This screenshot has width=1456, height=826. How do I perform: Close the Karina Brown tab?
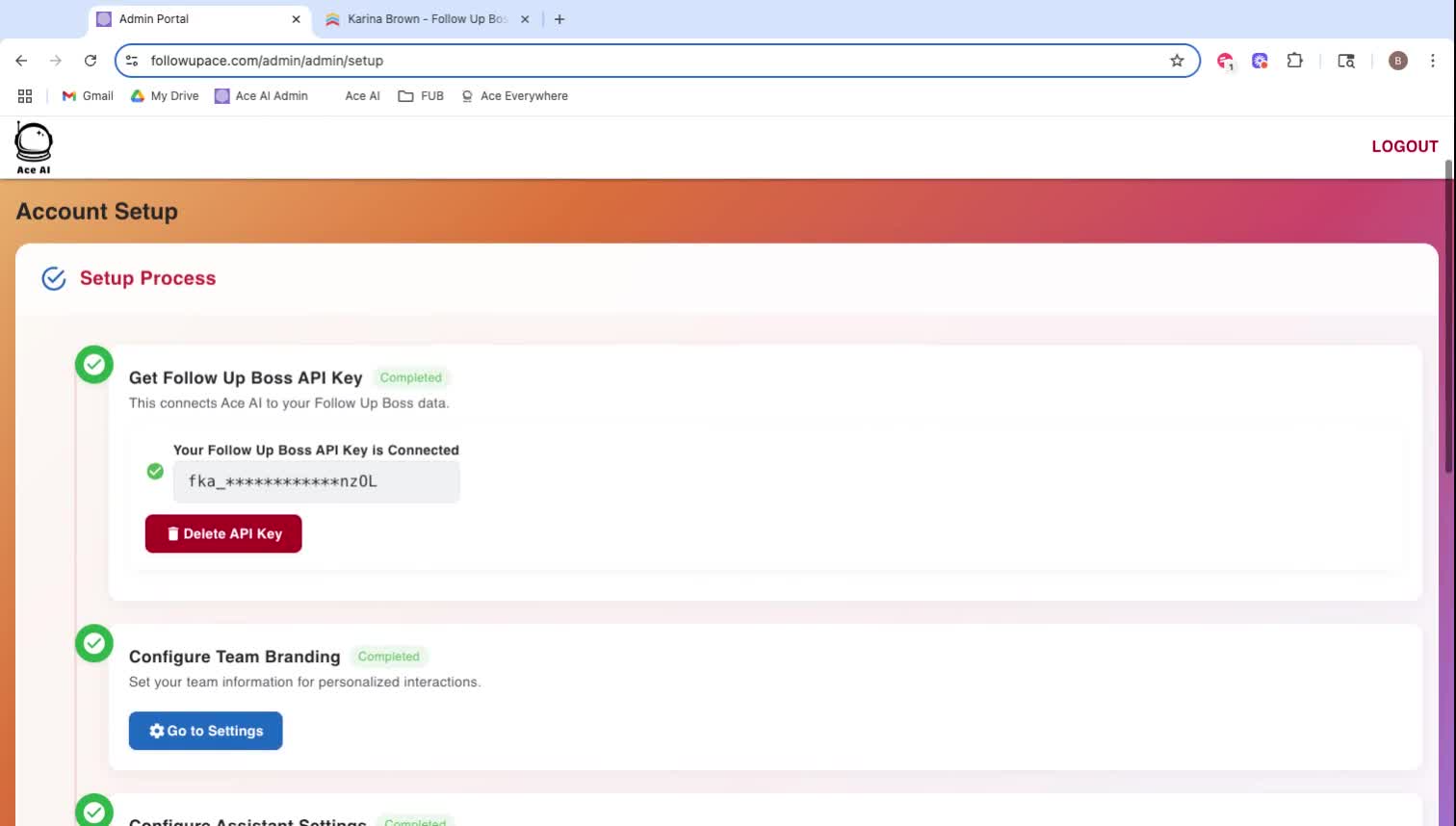click(525, 19)
